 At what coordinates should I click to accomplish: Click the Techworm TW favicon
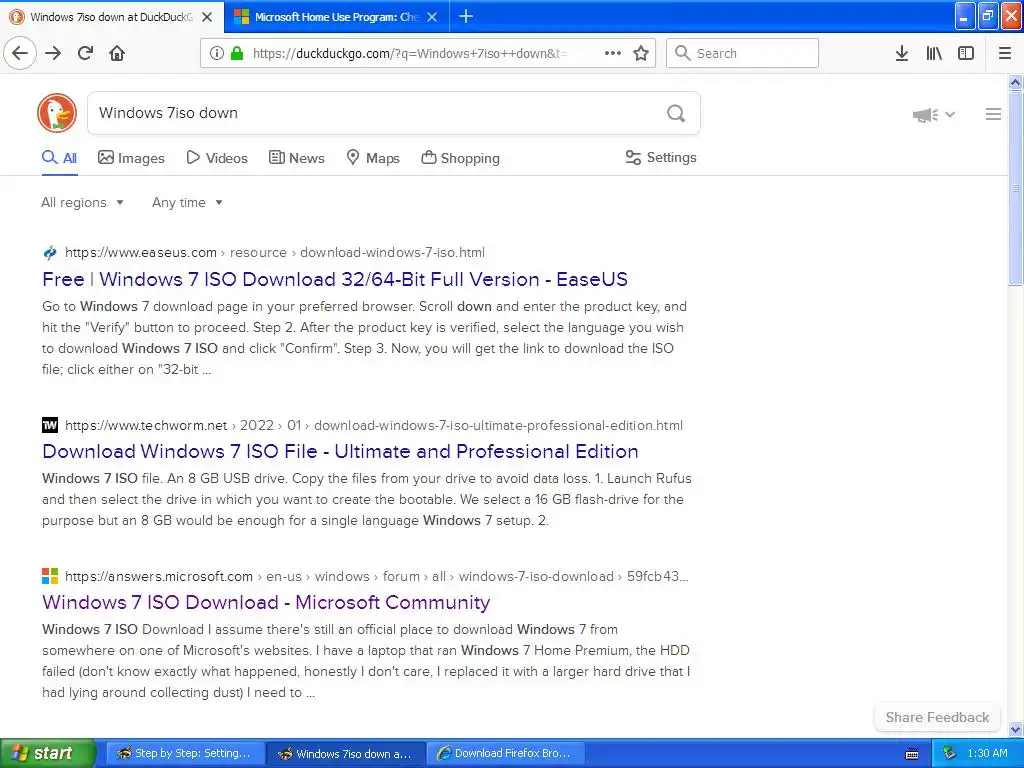pyautogui.click(x=50, y=425)
